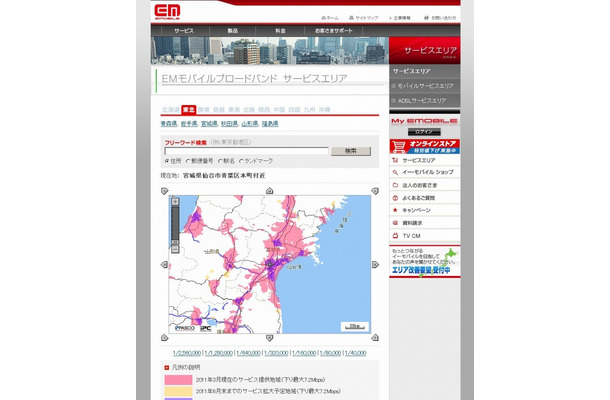Screen dimensions: 610x400
Task: Zoom out with map minus button
Action: pyautogui.click(x=175, y=248)
